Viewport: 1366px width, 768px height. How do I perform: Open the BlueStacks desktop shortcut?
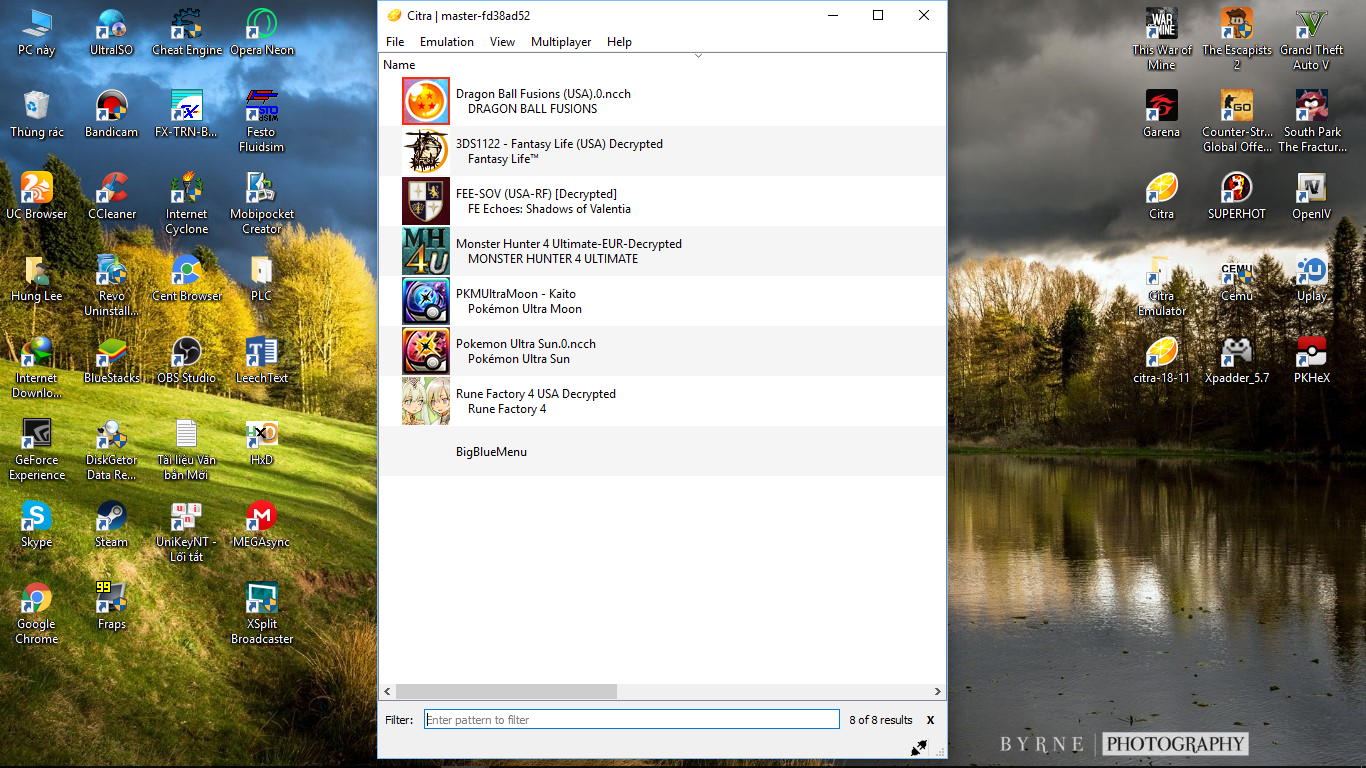(112, 360)
